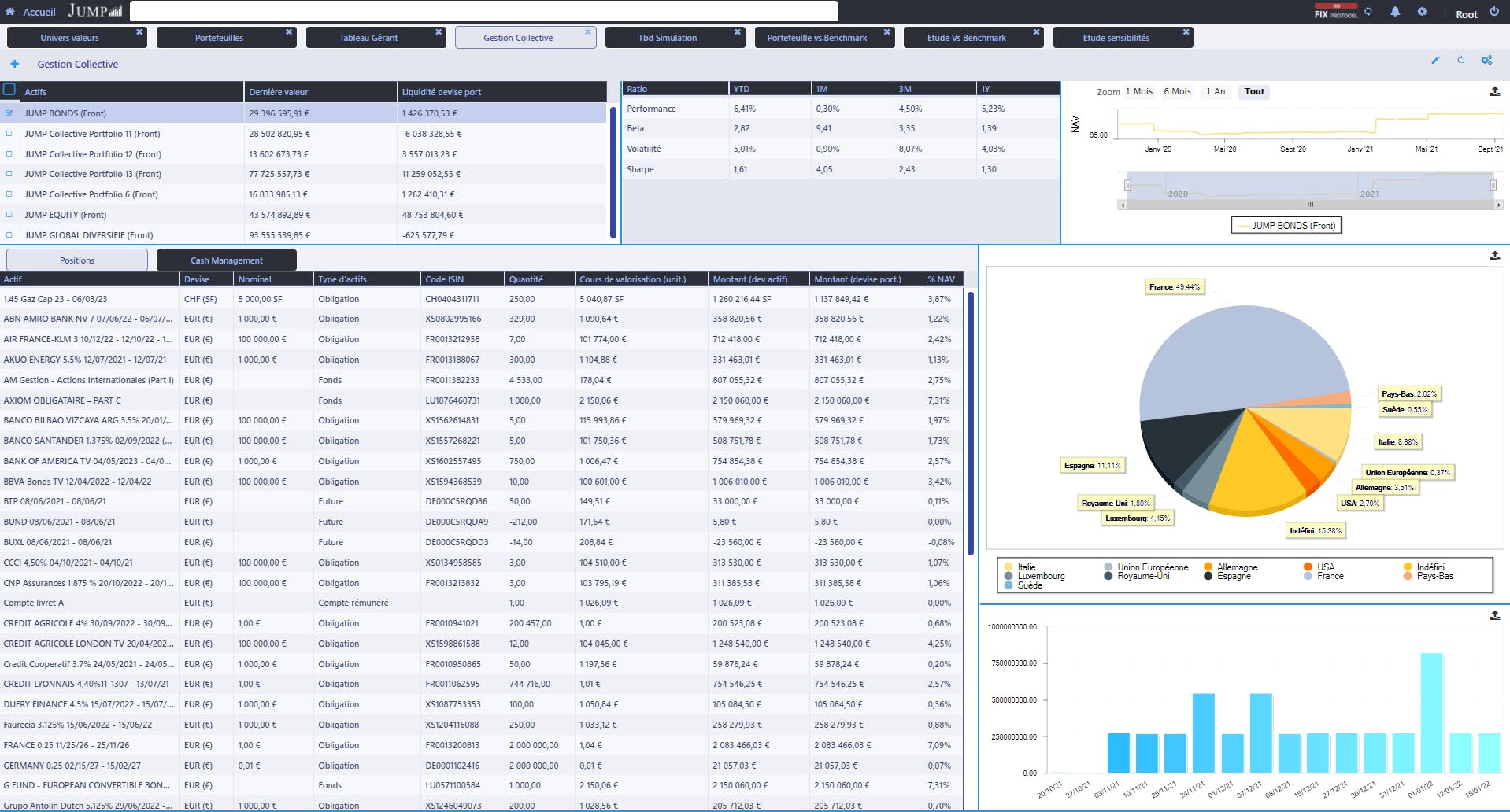1510x812 pixels.
Task: Sort by Dernière valeur column header
Action: pos(320,92)
